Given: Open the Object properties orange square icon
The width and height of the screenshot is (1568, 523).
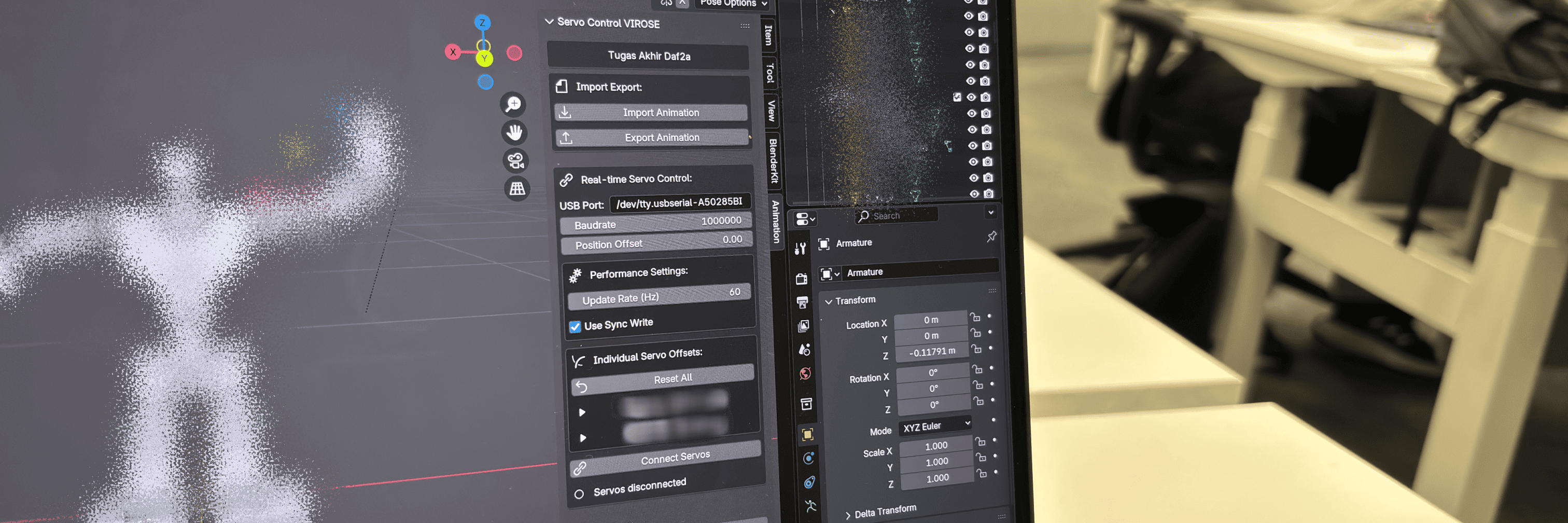Looking at the screenshot, I should pyautogui.click(x=807, y=434).
